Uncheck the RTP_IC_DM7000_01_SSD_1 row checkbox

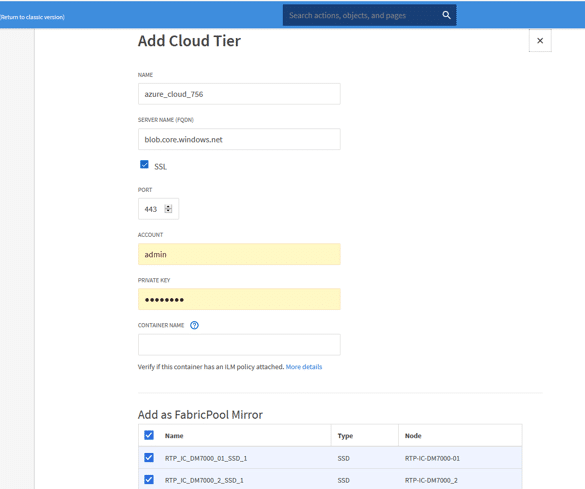pyautogui.click(x=149, y=457)
